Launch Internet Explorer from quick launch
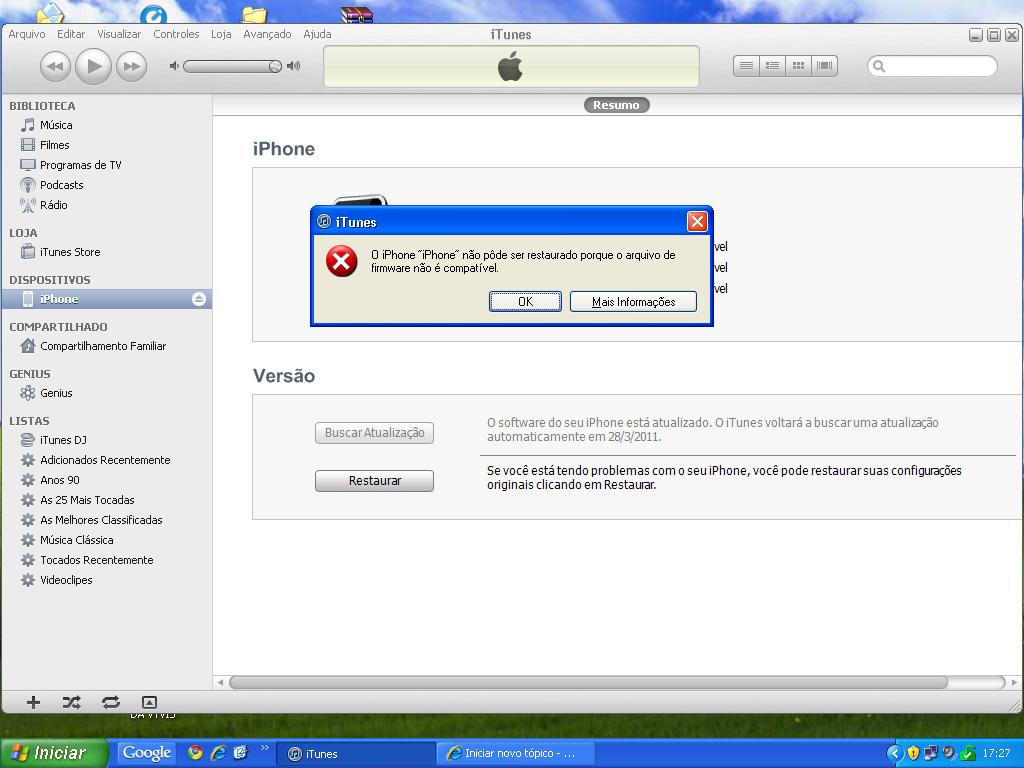Viewport: 1024px width, 768px height. point(217,752)
